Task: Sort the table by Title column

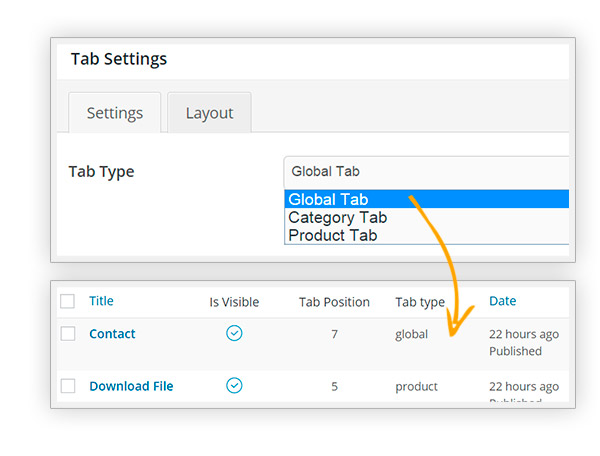Action: (x=101, y=301)
